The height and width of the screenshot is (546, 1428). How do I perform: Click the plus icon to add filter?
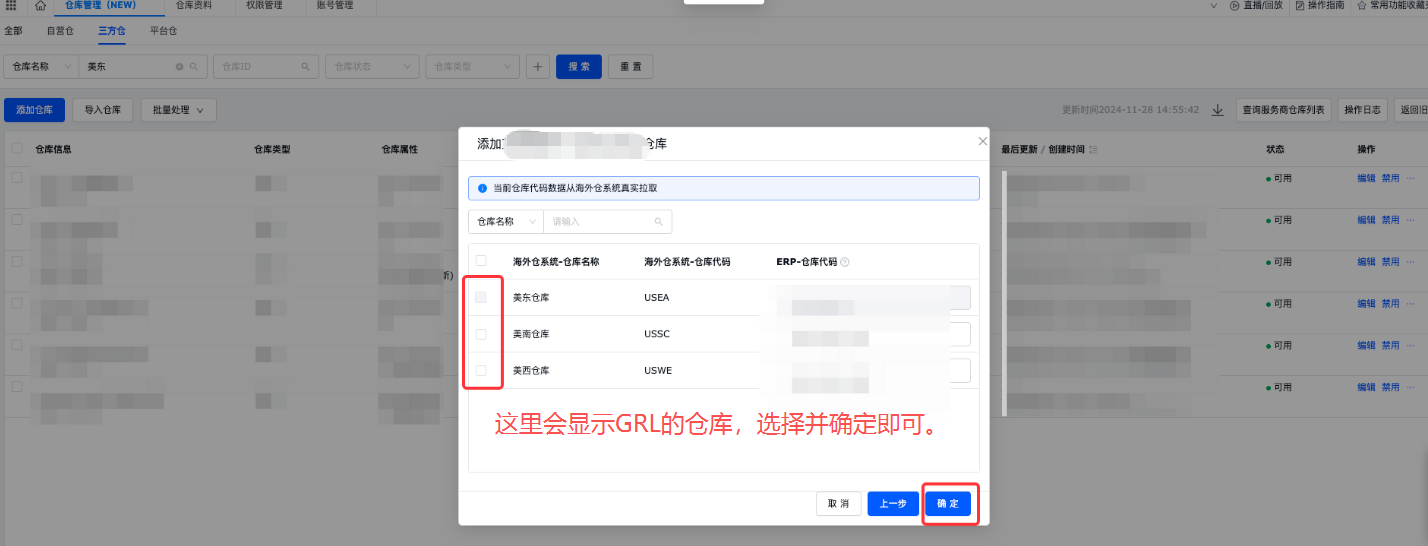[x=538, y=67]
